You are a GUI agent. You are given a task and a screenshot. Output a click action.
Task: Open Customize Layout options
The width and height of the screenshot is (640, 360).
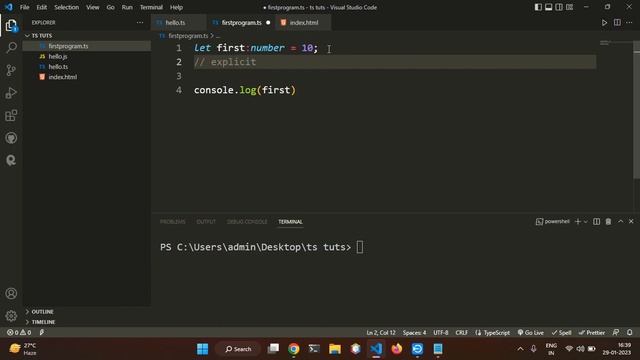click(x=569, y=7)
